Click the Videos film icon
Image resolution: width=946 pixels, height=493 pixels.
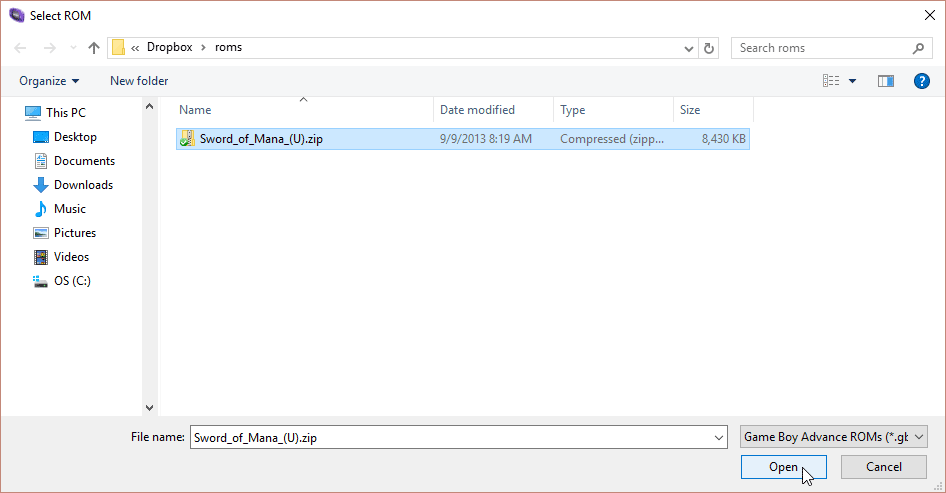click(x=40, y=257)
